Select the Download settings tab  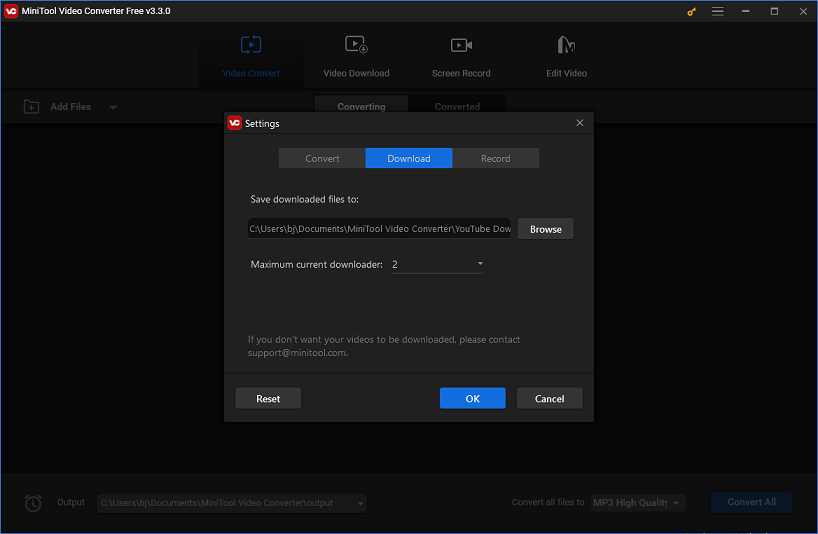coord(408,159)
